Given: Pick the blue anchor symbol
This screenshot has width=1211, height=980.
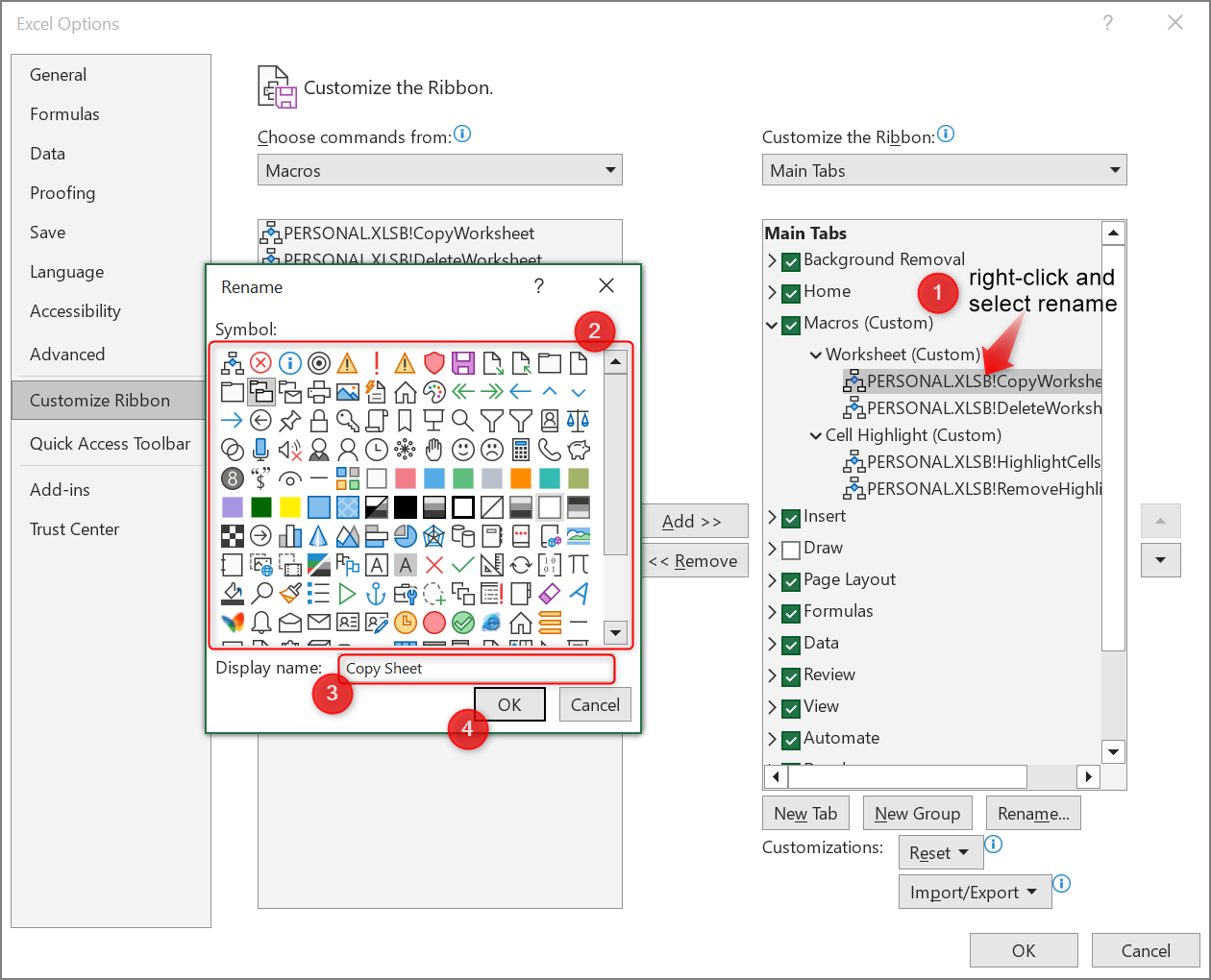Looking at the screenshot, I should pyautogui.click(x=377, y=593).
